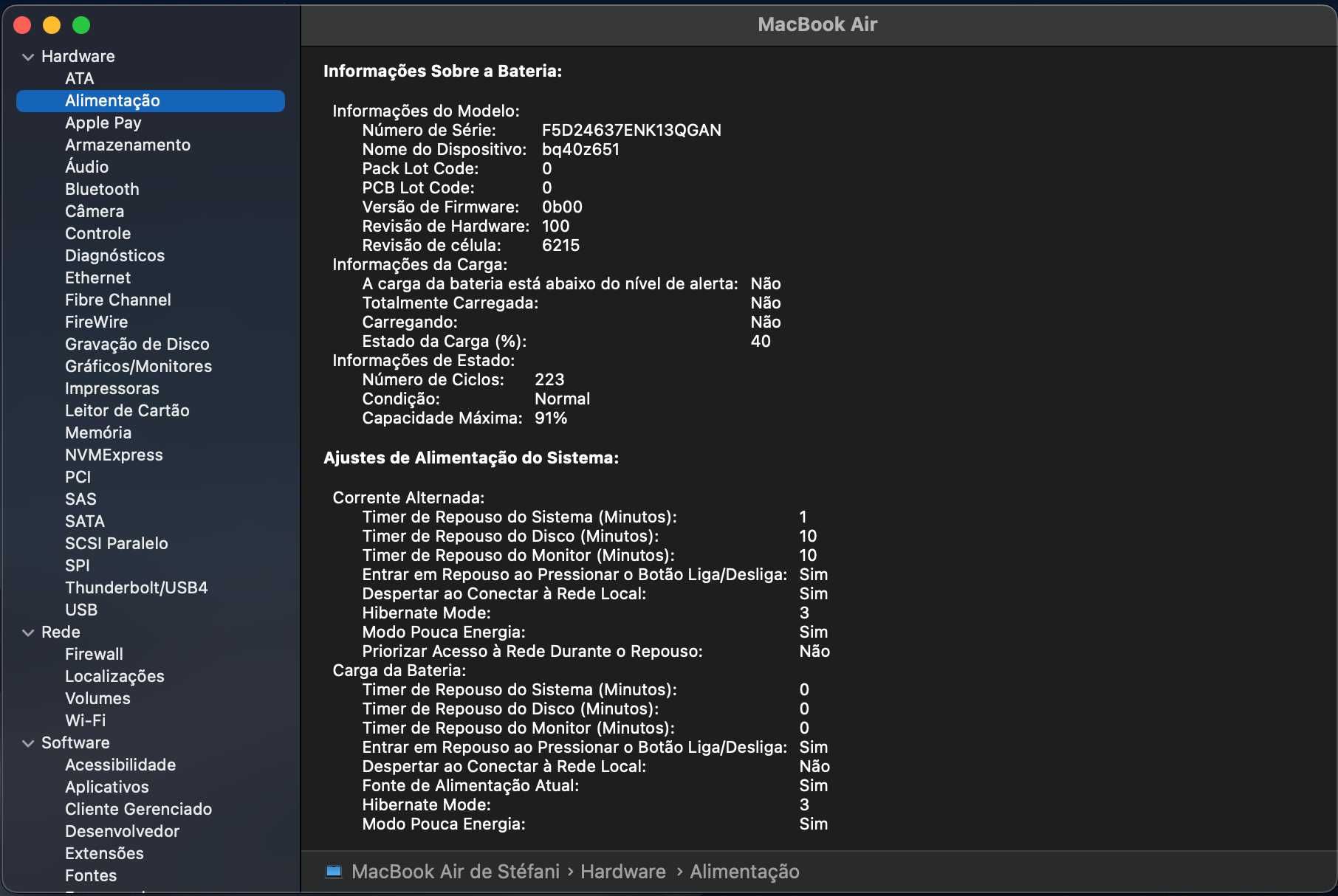The height and width of the screenshot is (896, 1338).
Task: Click the Rede category label
Action: click(x=61, y=633)
